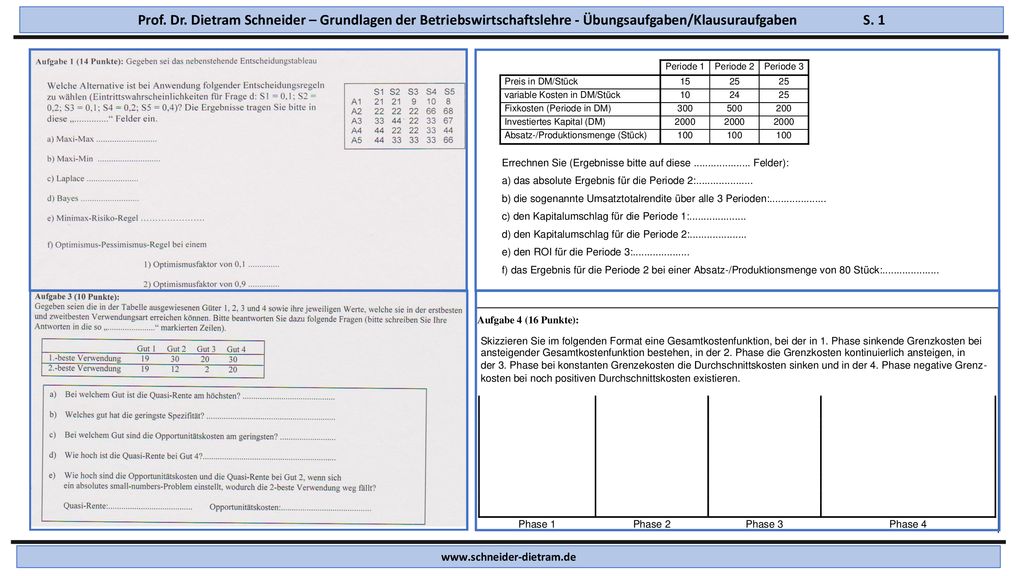Select the 'Aufgabe 1 (14 Punkte)' heading
Screen dimensions: 1024x576
[79, 61]
